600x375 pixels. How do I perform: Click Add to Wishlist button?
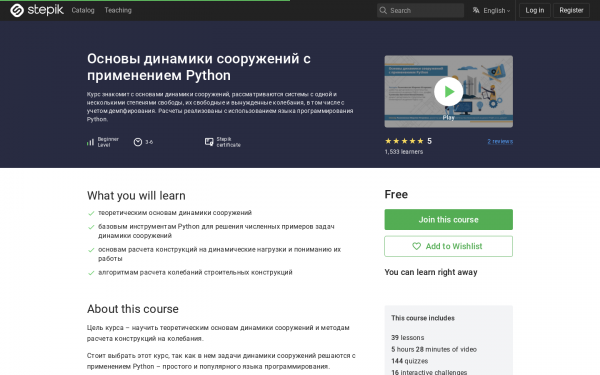(448, 246)
